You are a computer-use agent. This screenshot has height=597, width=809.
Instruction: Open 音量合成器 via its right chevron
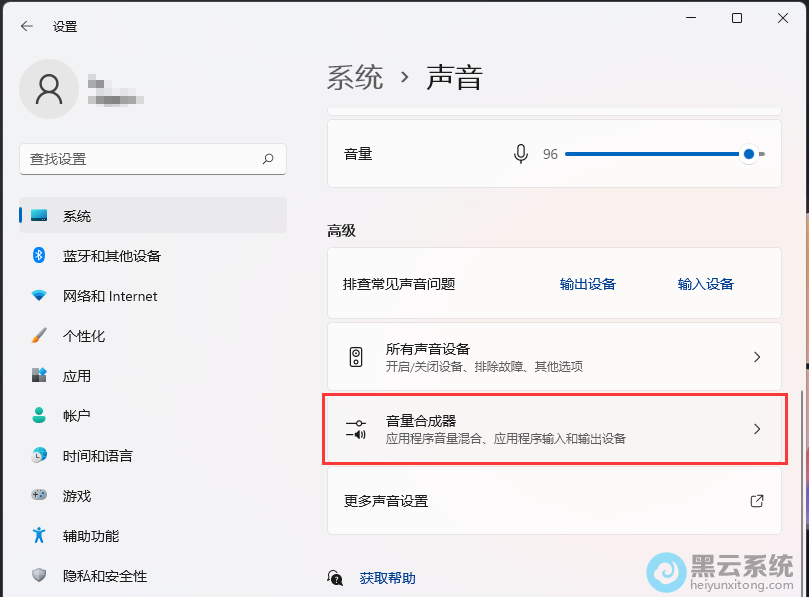pyautogui.click(x=757, y=429)
